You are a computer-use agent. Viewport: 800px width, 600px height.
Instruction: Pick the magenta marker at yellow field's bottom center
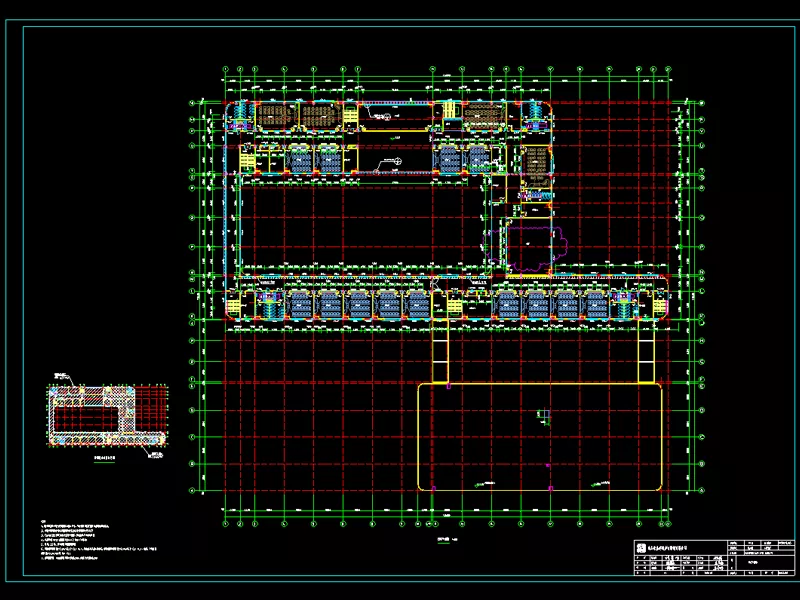click(x=549, y=488)
